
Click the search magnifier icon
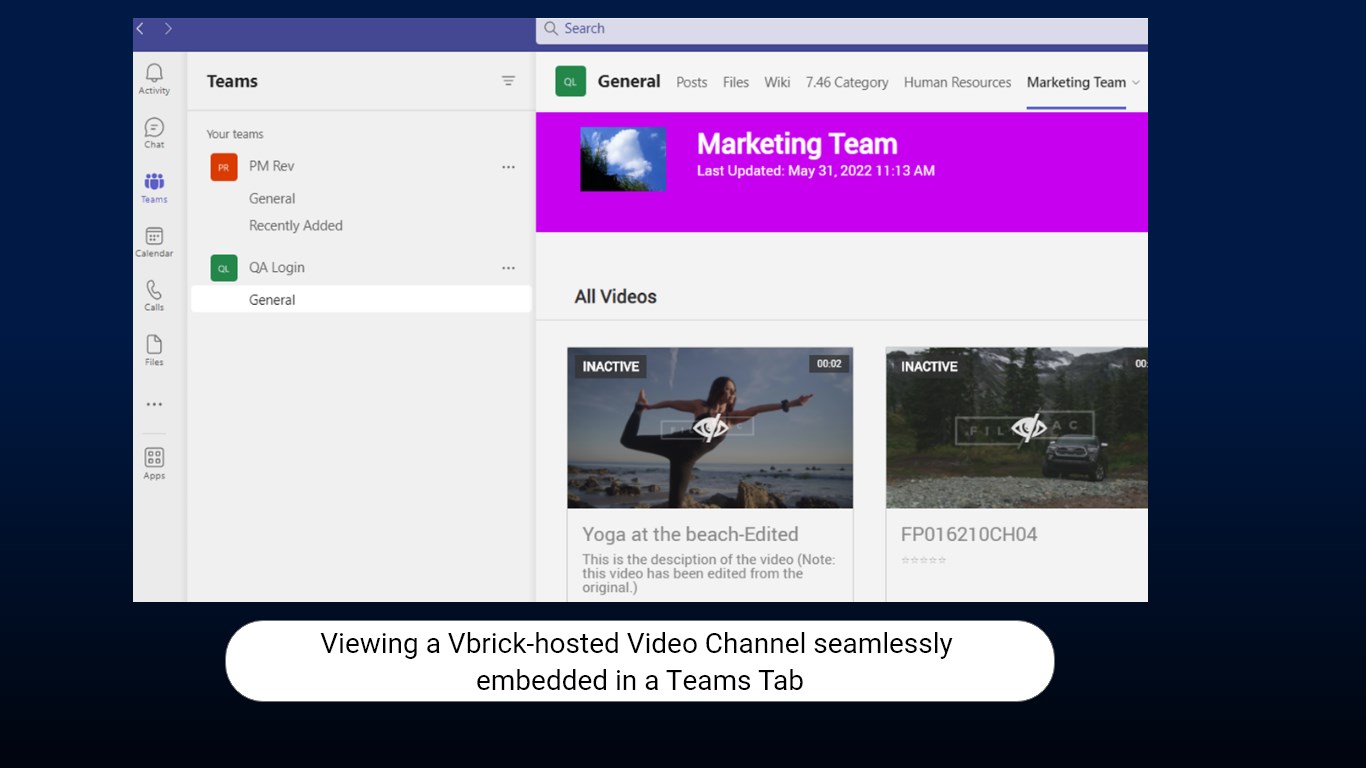[551, 29]
